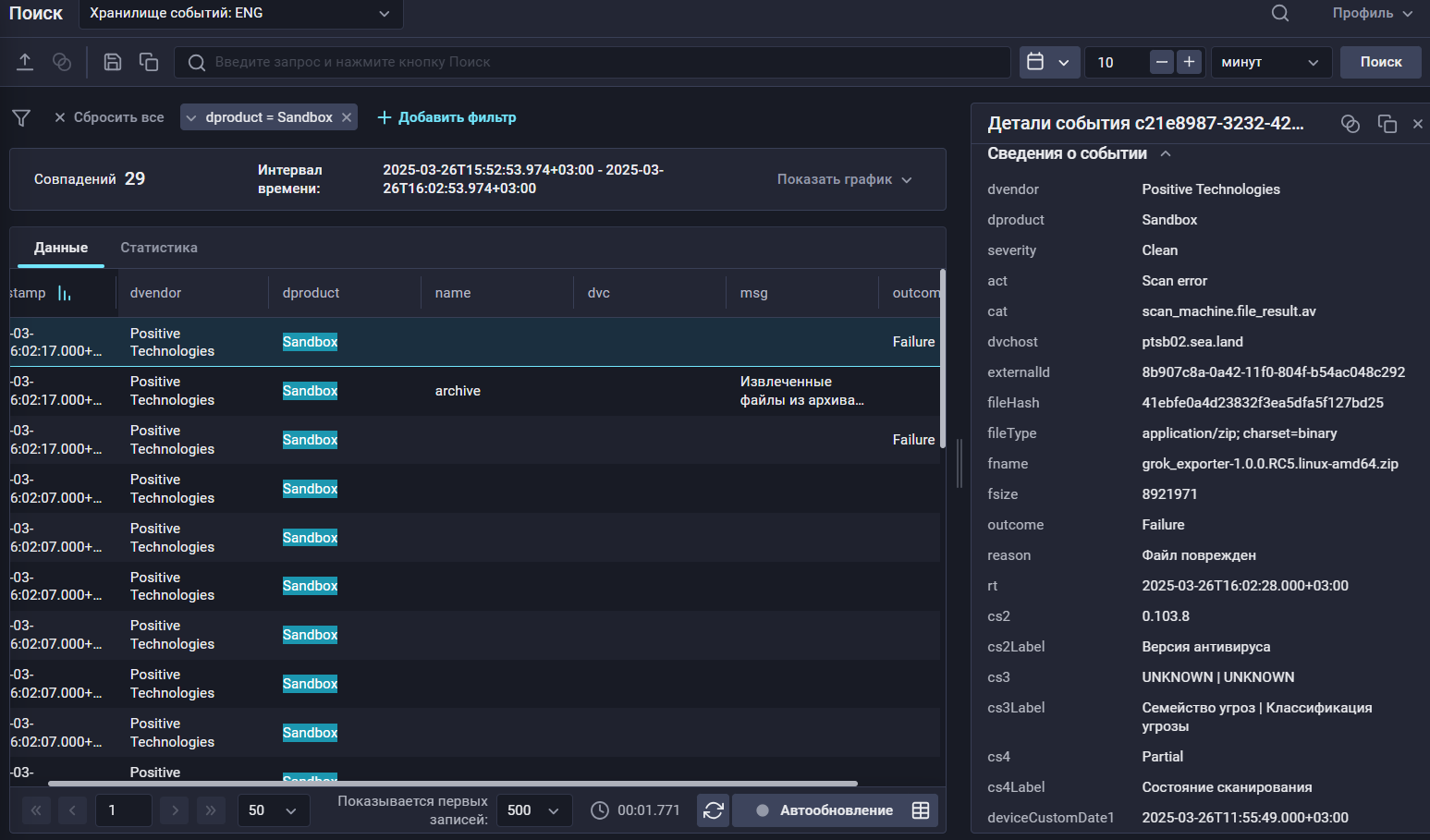Click the export/upload icon in toolbar

pos(25,62)
